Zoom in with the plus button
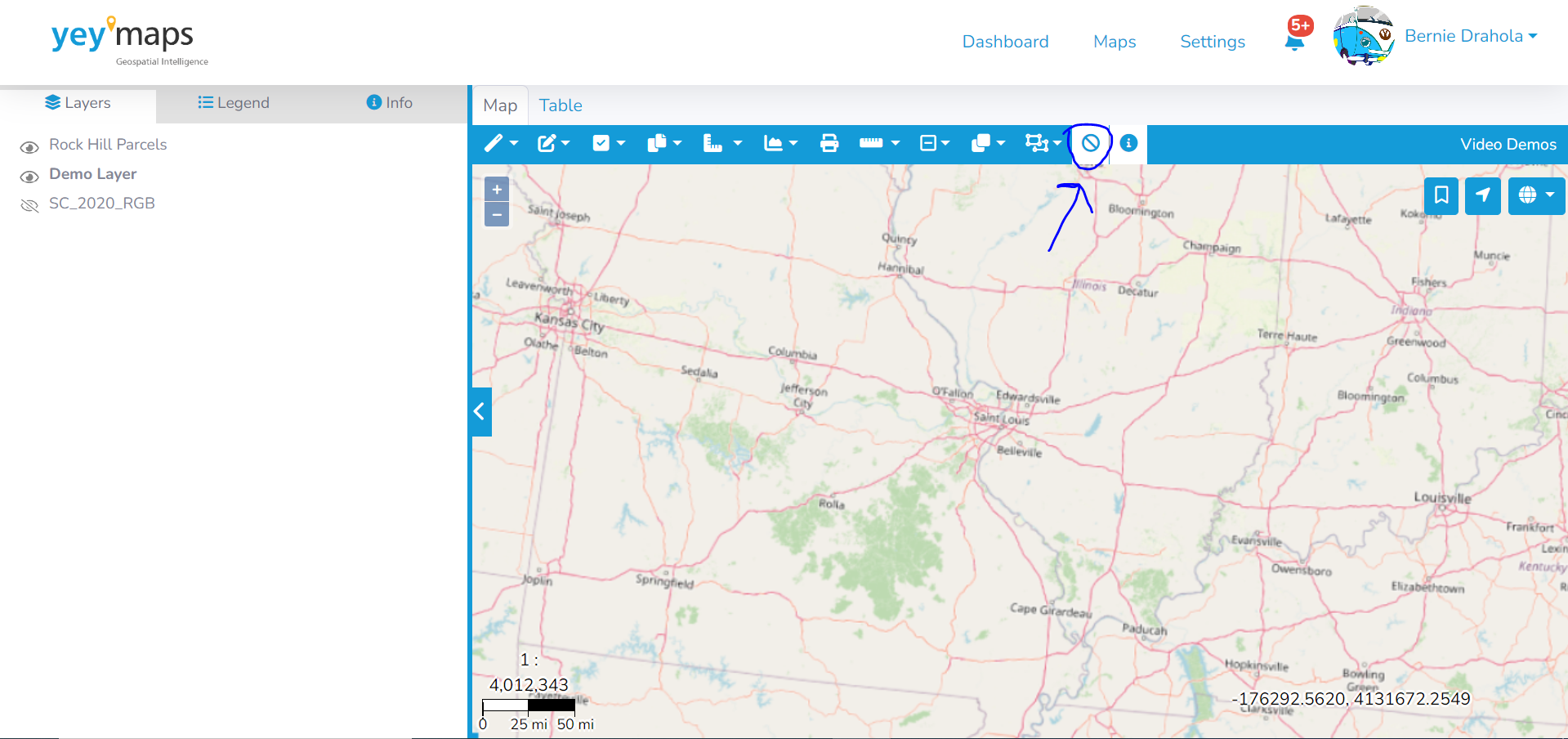 pos(497,190)
